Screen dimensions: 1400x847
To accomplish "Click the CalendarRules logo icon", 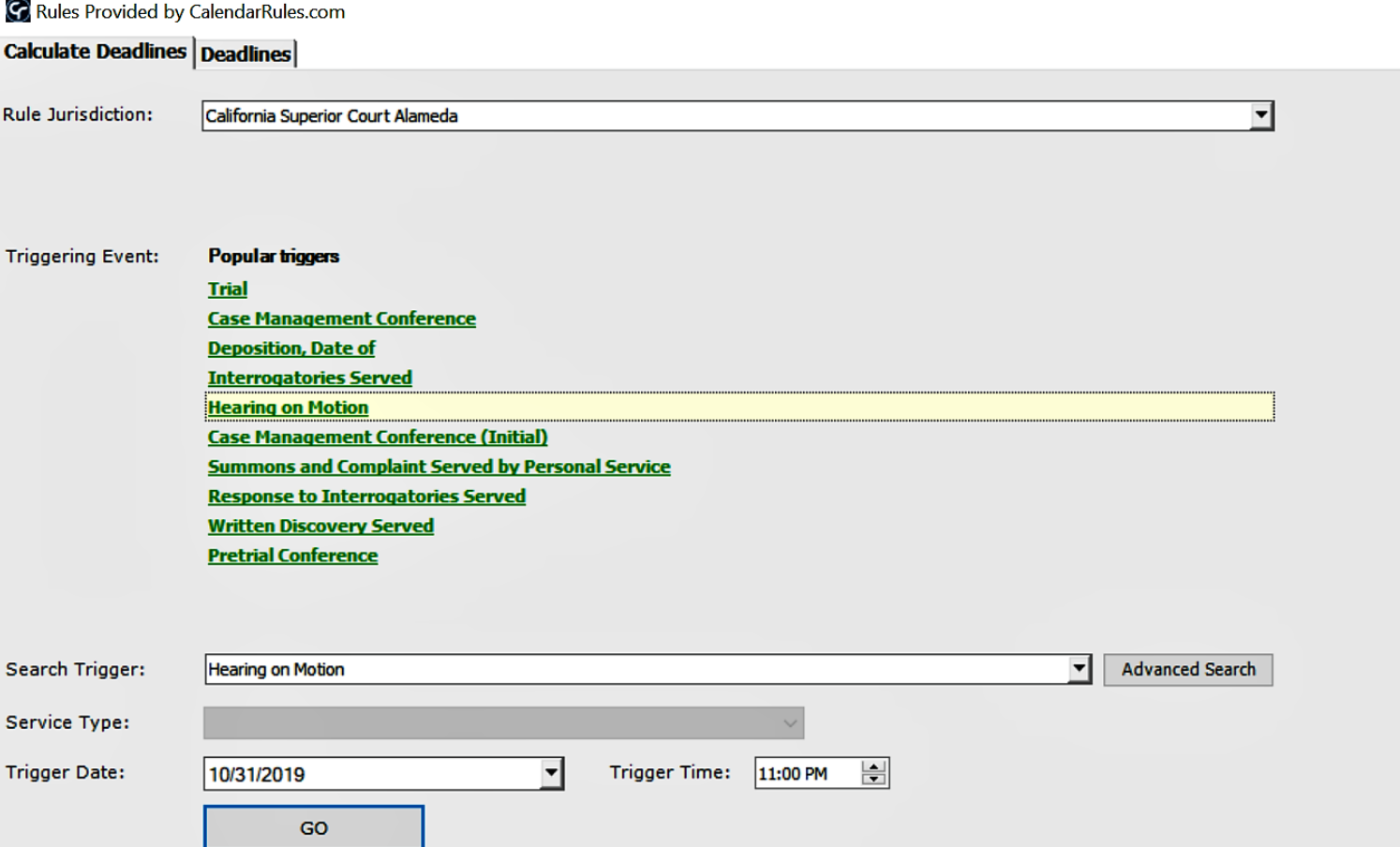I will tap(15, 12).
